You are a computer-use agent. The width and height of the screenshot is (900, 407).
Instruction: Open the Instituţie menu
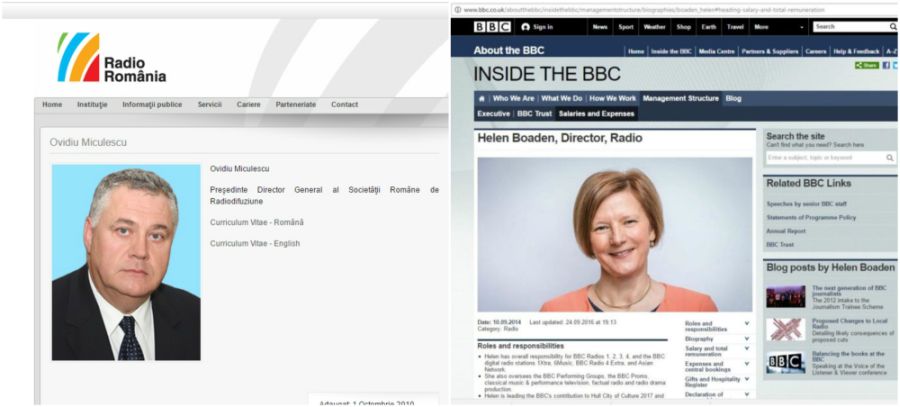pos(92,104)
